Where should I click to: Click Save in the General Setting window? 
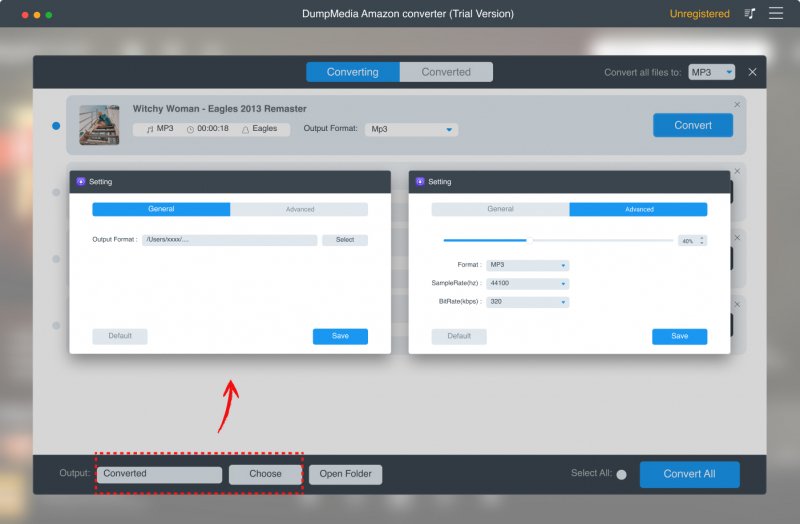[340, 336]
